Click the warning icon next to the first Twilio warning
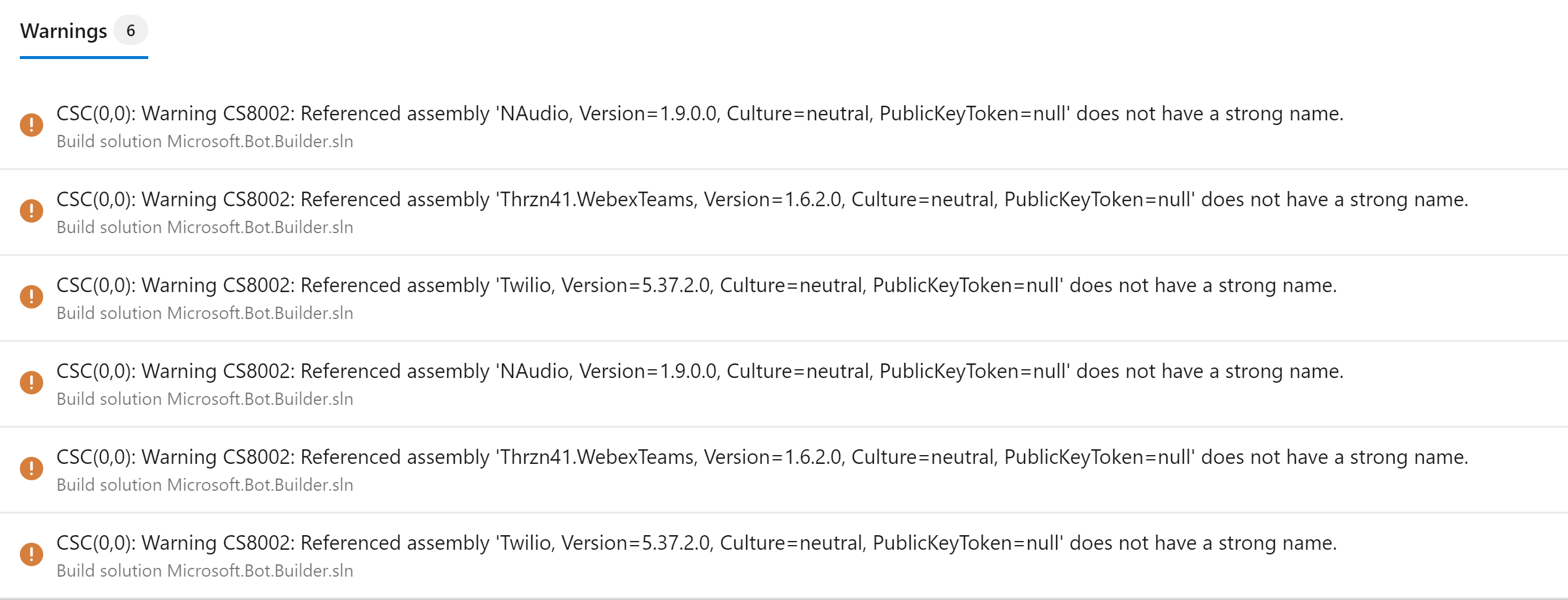Viewport: 1568px width, 600px height. click(x=32, y=297)
